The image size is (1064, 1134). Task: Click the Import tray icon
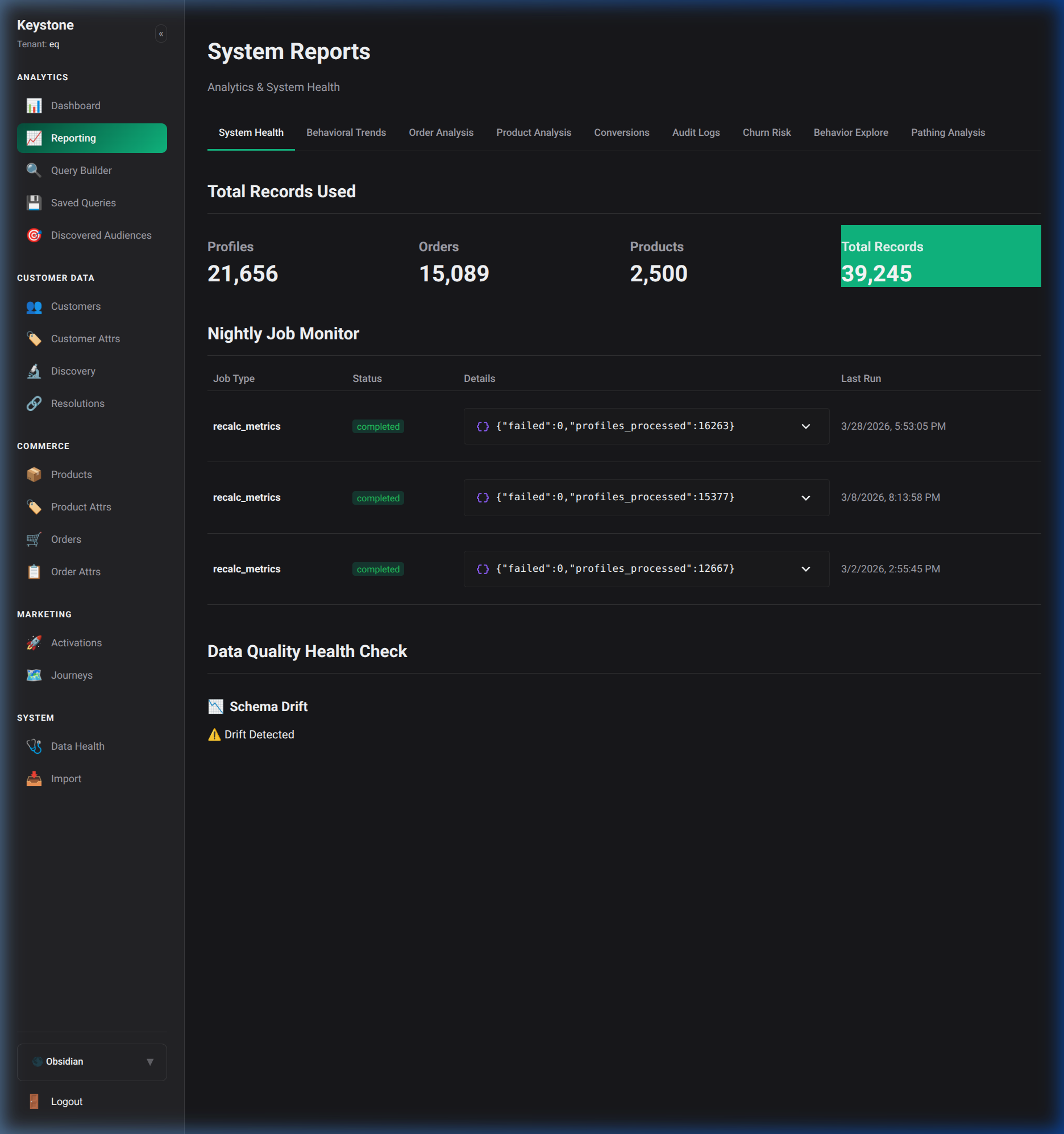click(34, 778)
